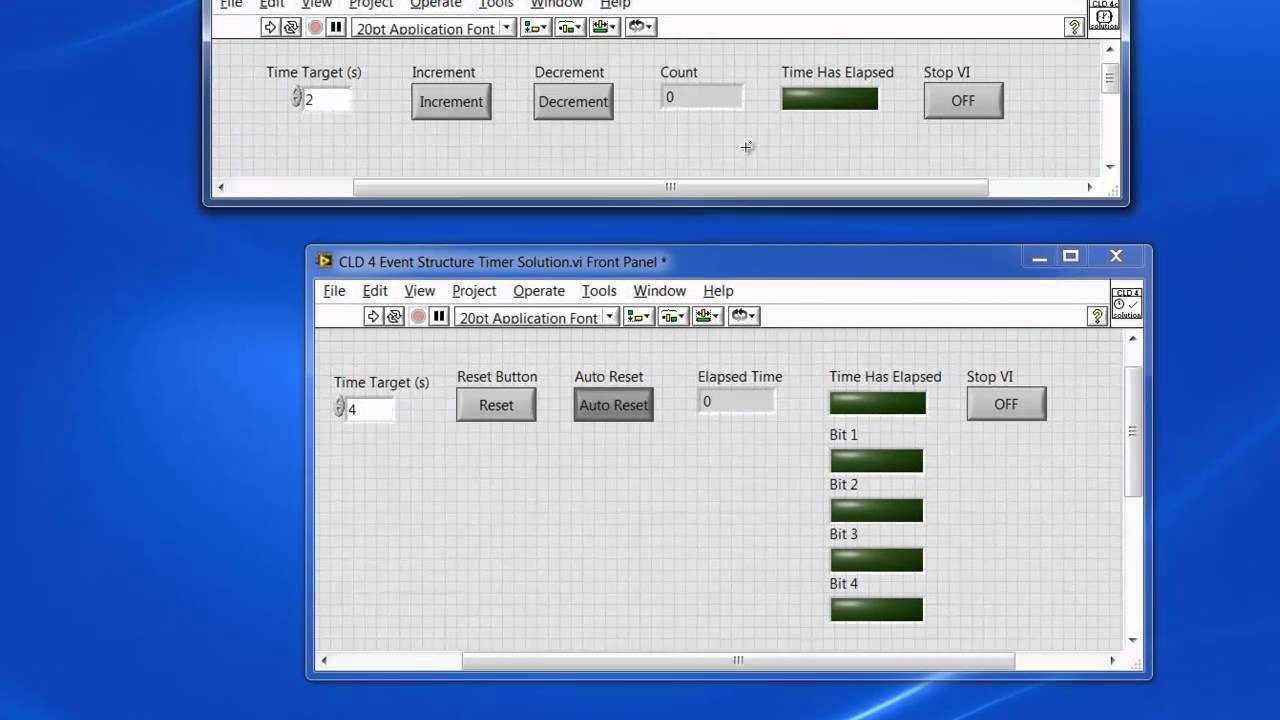Click context help icon in Timer Solution window
The width and height of the screenshot is (1280, 720).
tap(1097, 317)
